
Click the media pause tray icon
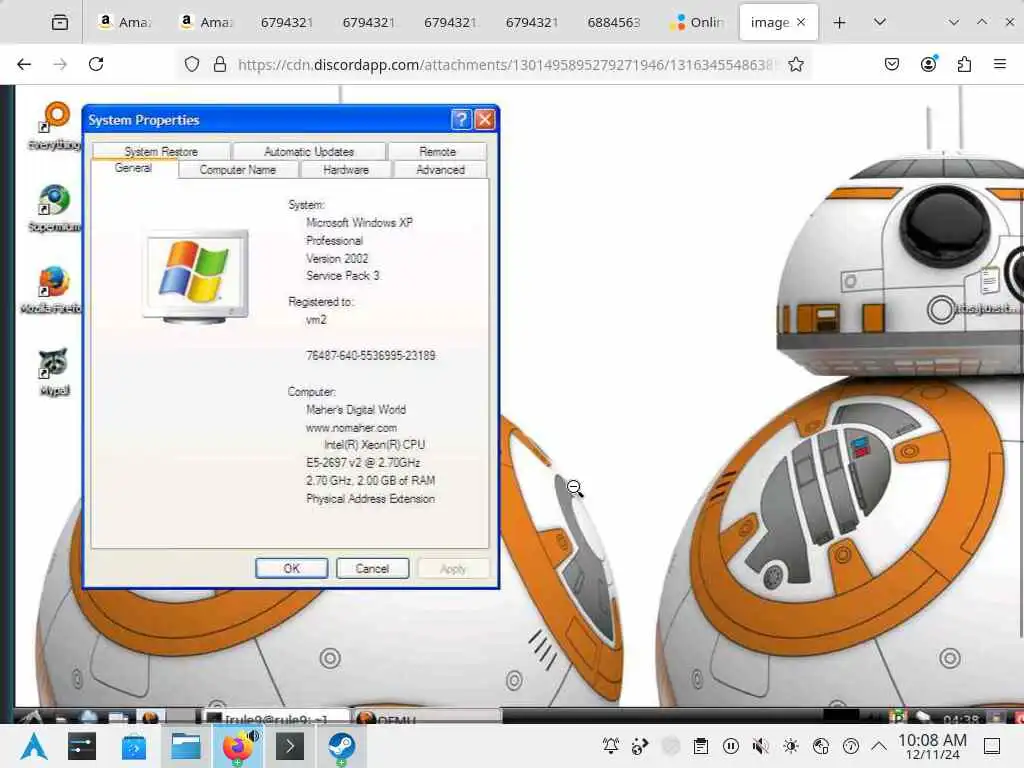[x=731, y=746]
